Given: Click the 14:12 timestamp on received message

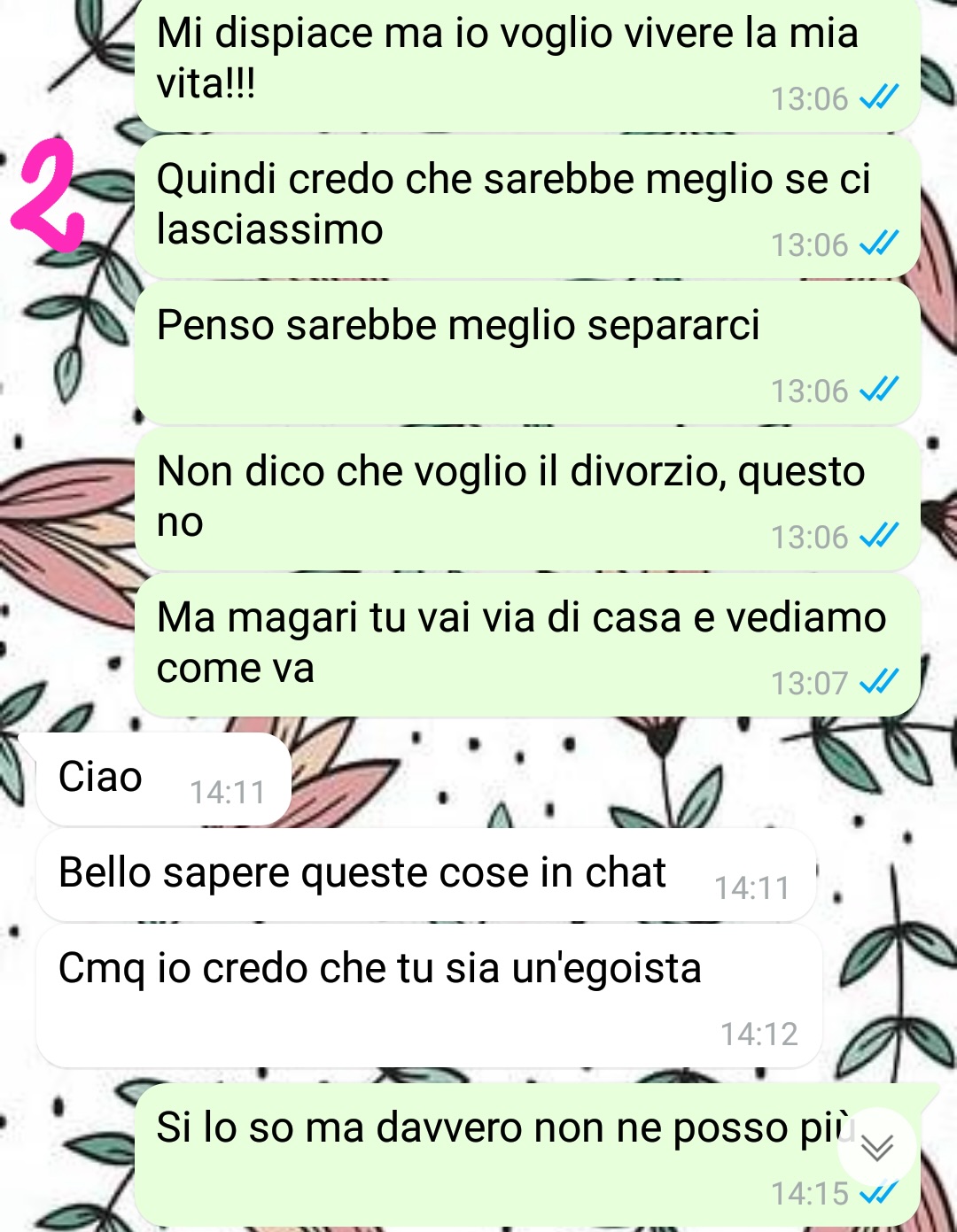Looking at the screenshot, I should (x=759, y=1034).
